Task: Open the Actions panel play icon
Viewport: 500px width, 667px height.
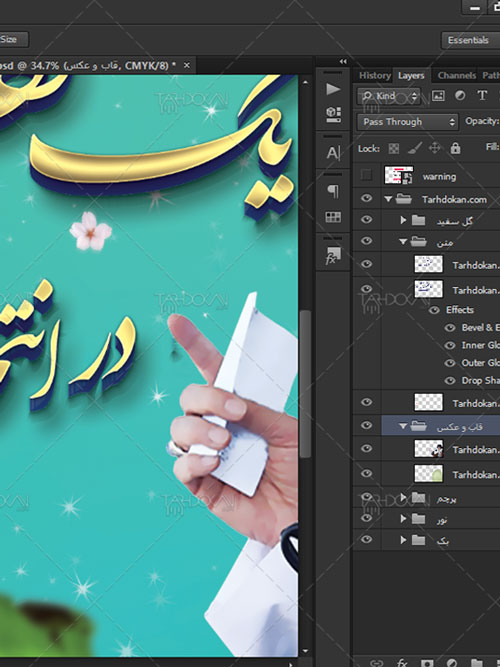Action: (x=333, y=89)
